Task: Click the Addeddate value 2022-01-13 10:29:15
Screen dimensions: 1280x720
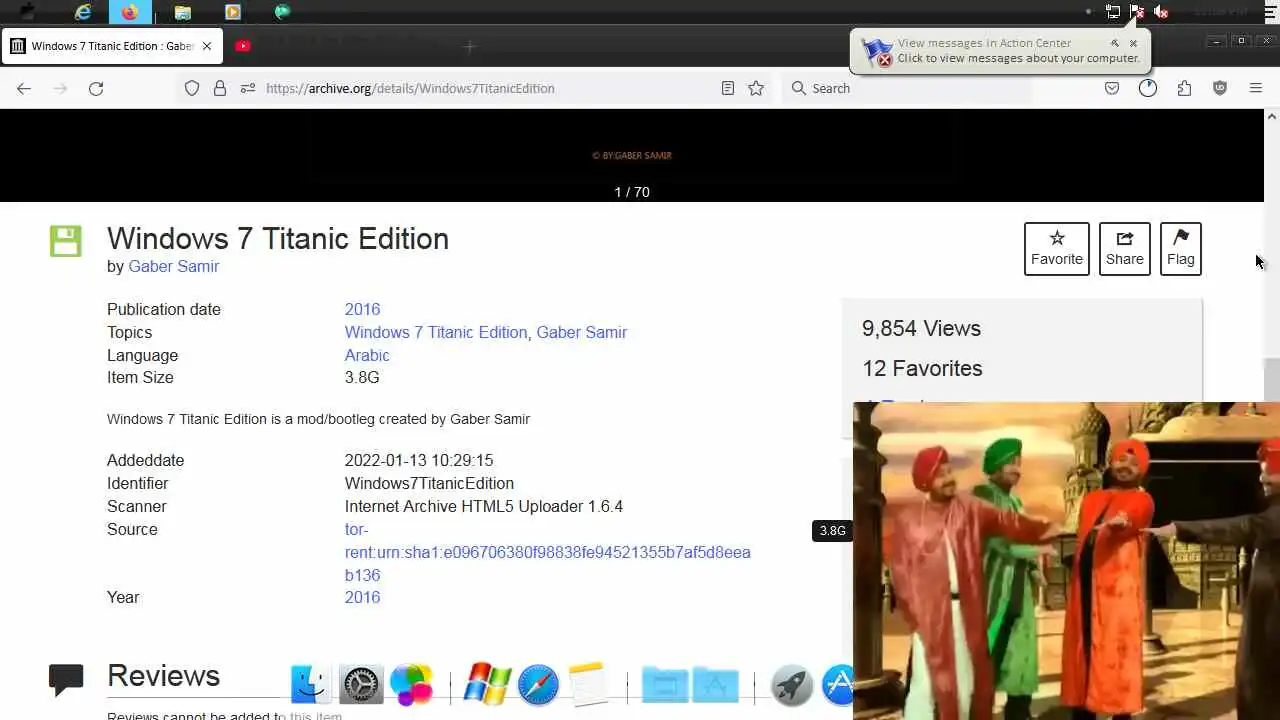Action: pos(419,460)
